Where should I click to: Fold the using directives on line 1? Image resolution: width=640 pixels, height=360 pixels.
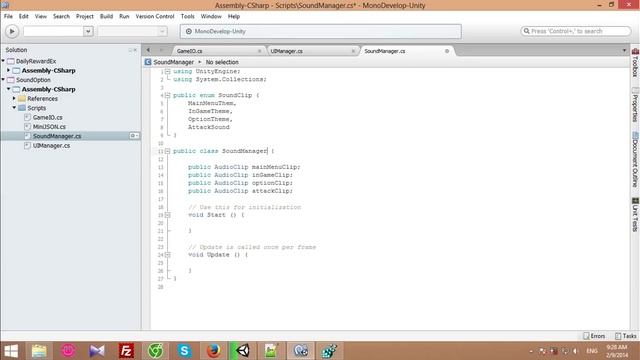tap(167, 71)
